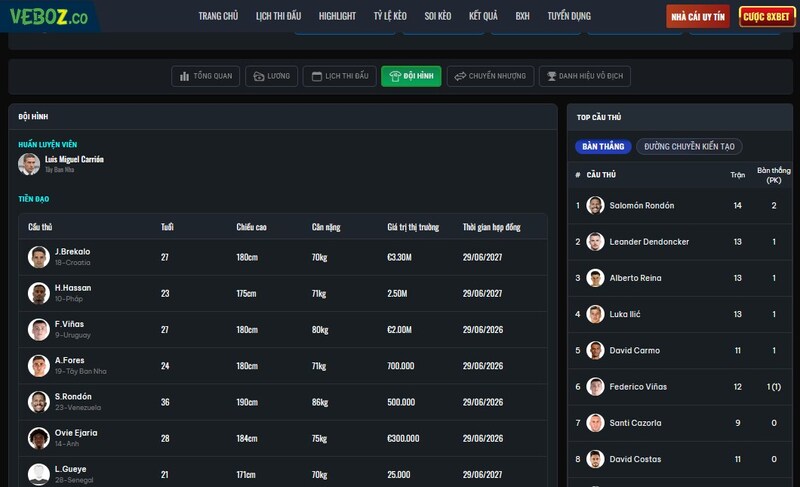Open the Tổng Quan overview tab
Screen dimensions: 800x487
pyautogui.click(x=205, y=76)
